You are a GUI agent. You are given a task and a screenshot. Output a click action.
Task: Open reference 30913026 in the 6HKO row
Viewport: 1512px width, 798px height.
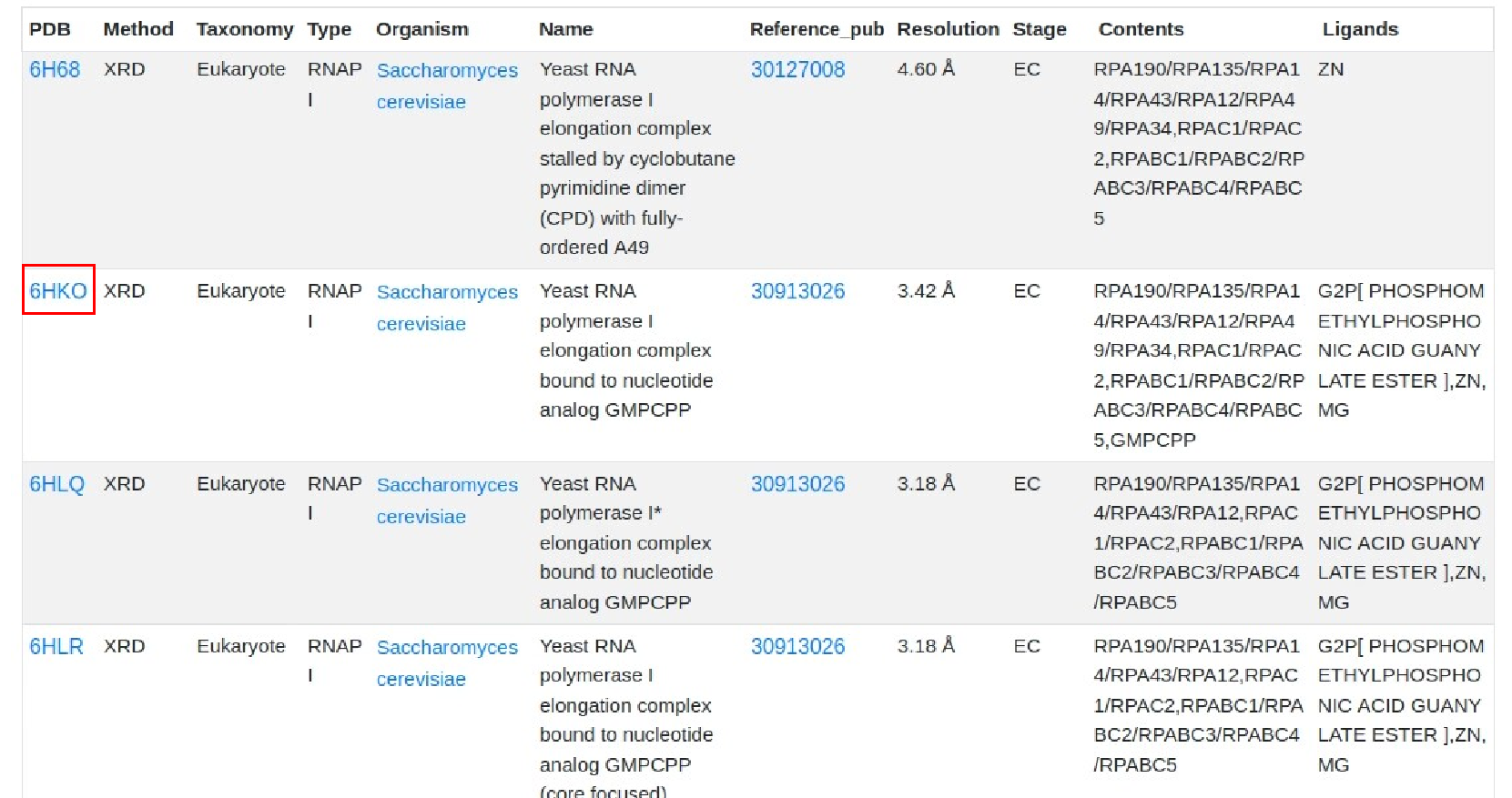point(797,291)
